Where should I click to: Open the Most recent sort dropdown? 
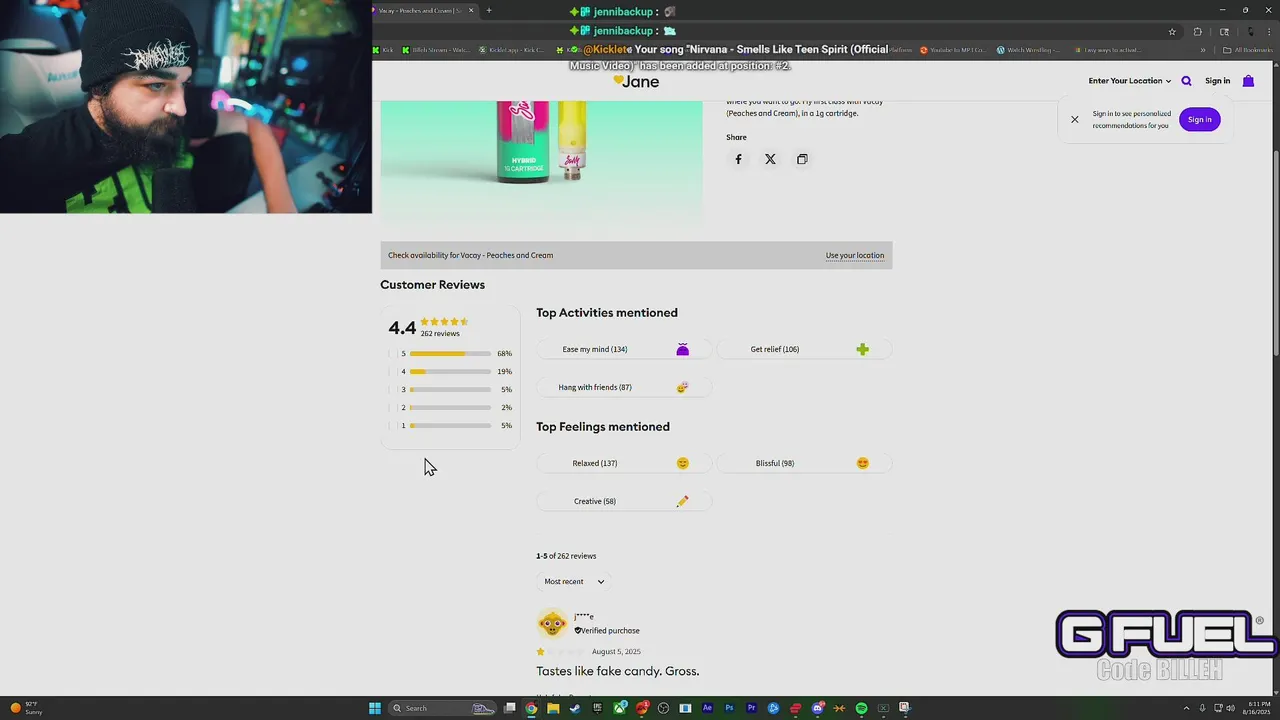(574, 582)
